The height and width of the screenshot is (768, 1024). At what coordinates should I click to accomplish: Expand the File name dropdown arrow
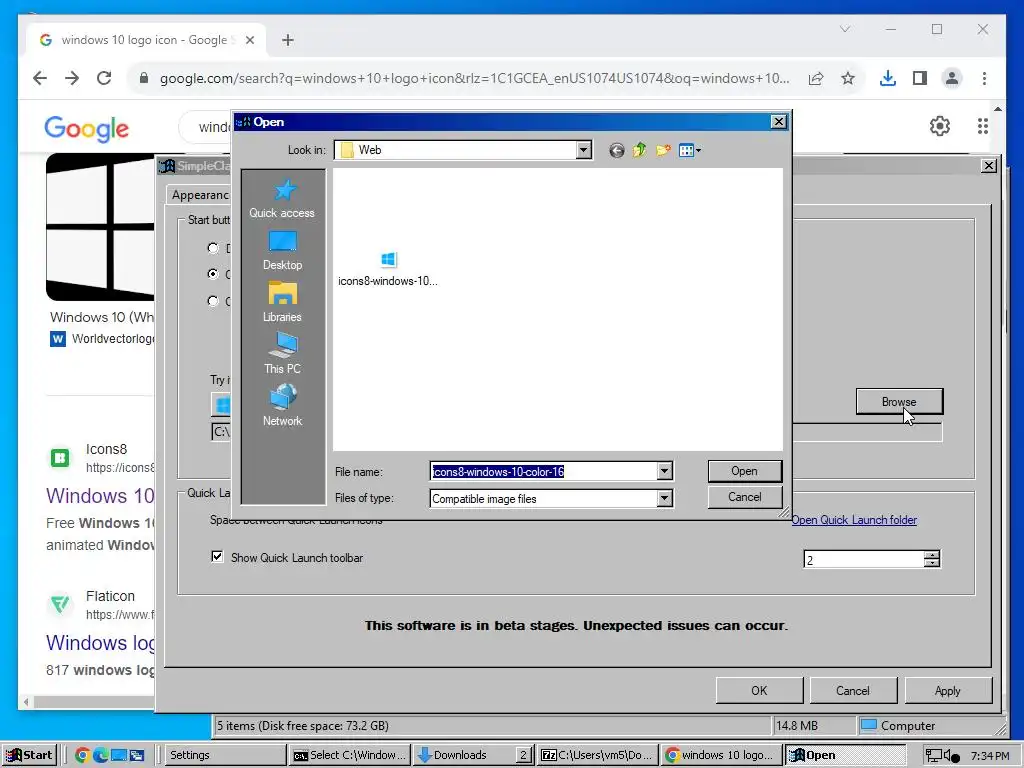coord(664,471)
